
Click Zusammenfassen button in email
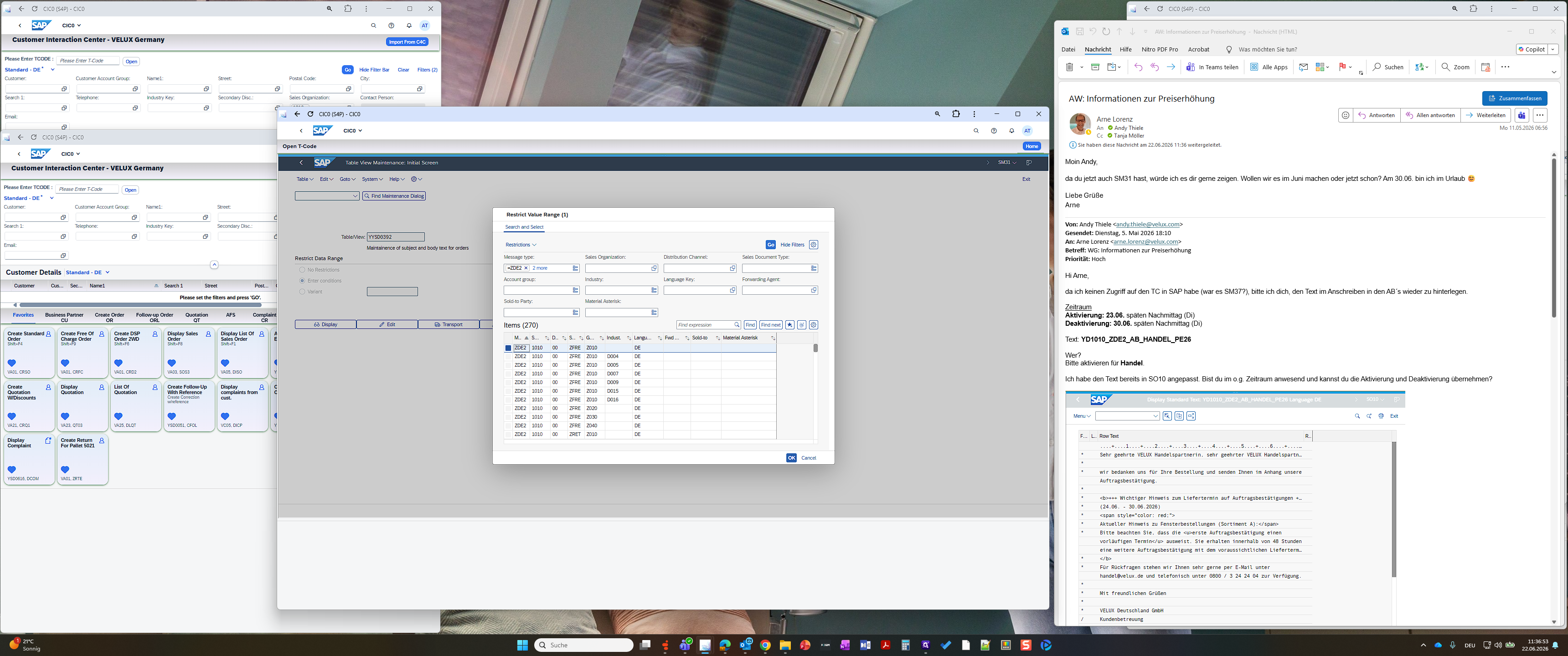tap(1514, 98)
